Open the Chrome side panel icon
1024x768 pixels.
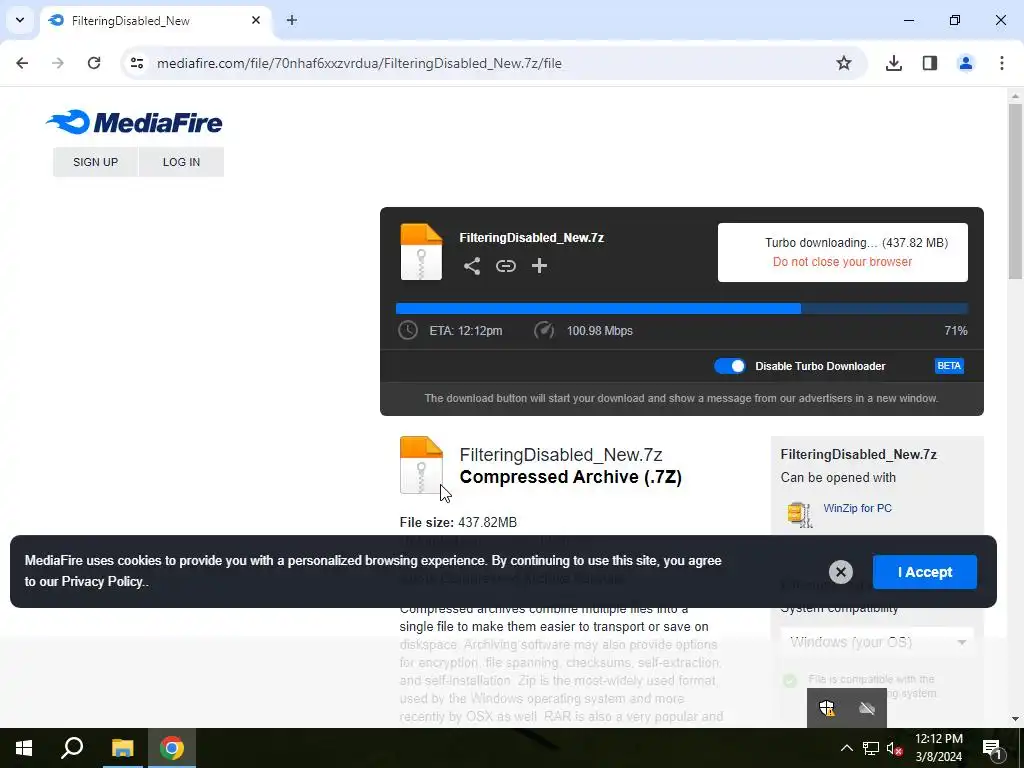[x=929, y=63]
